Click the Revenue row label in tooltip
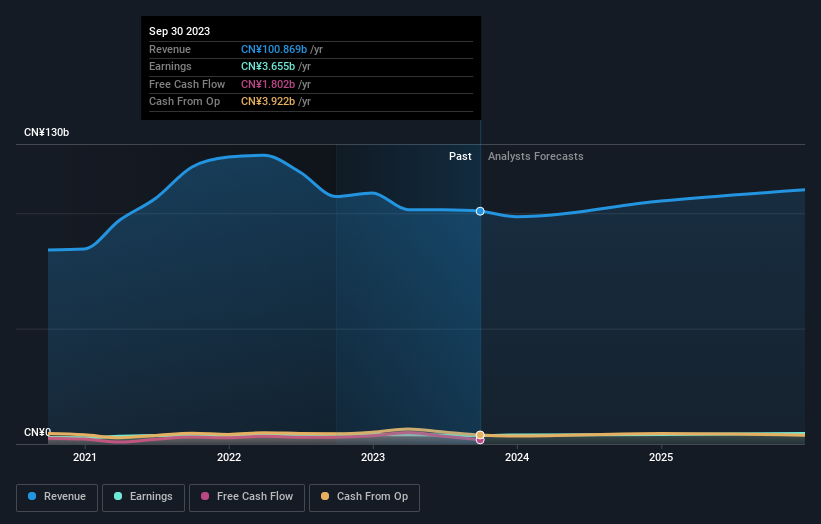Viewport: 821px width, 524px height. 170,49
